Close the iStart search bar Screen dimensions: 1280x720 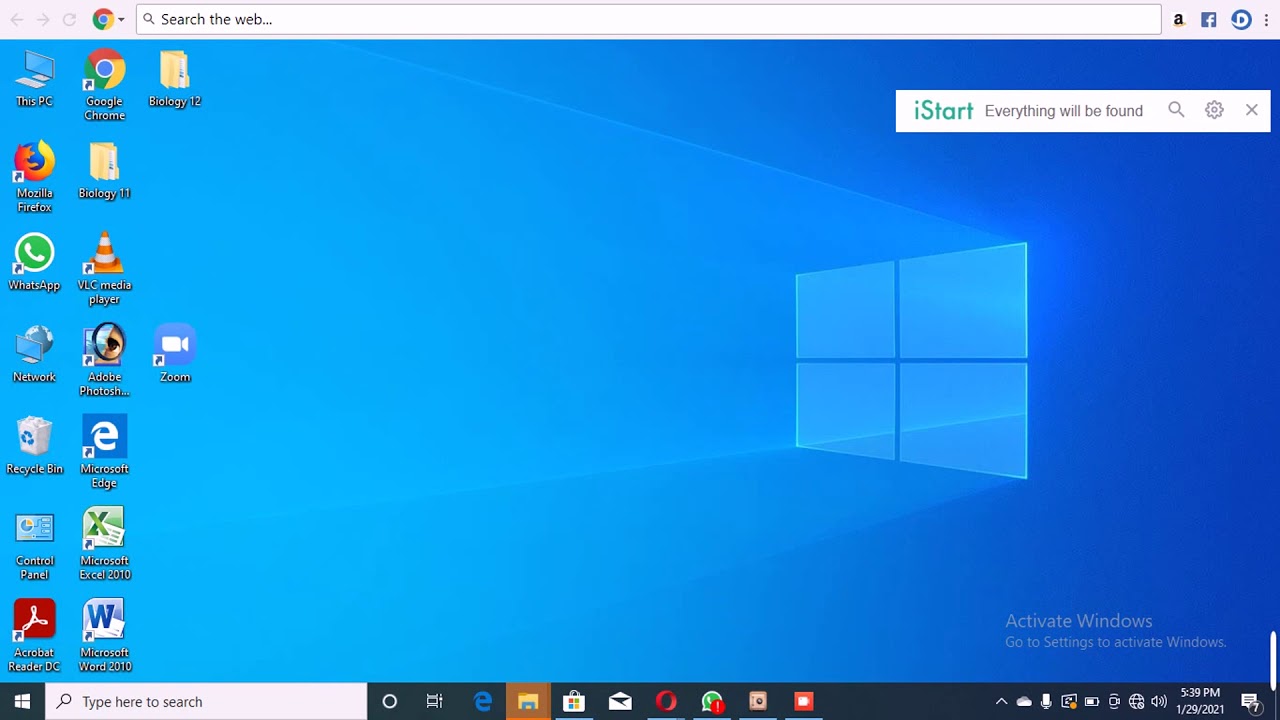(1252, 110)
